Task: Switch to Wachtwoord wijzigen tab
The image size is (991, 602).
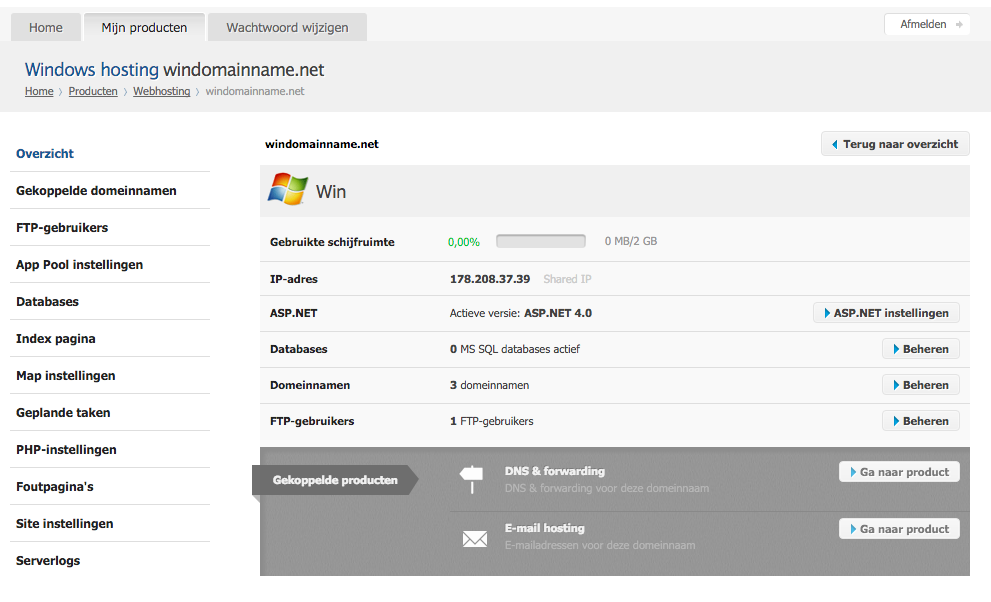Action: 287,27
